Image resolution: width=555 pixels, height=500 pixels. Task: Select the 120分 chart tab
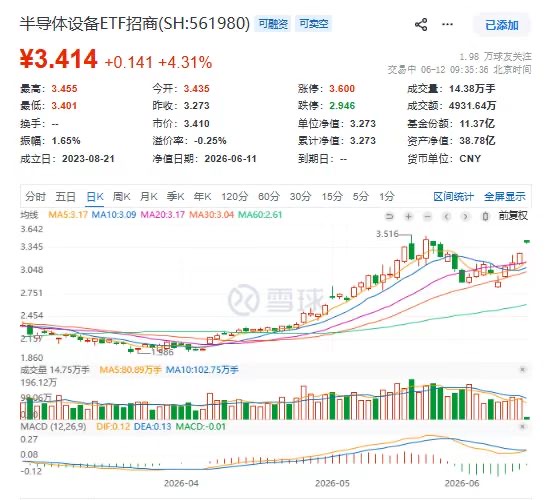point(235,196)
